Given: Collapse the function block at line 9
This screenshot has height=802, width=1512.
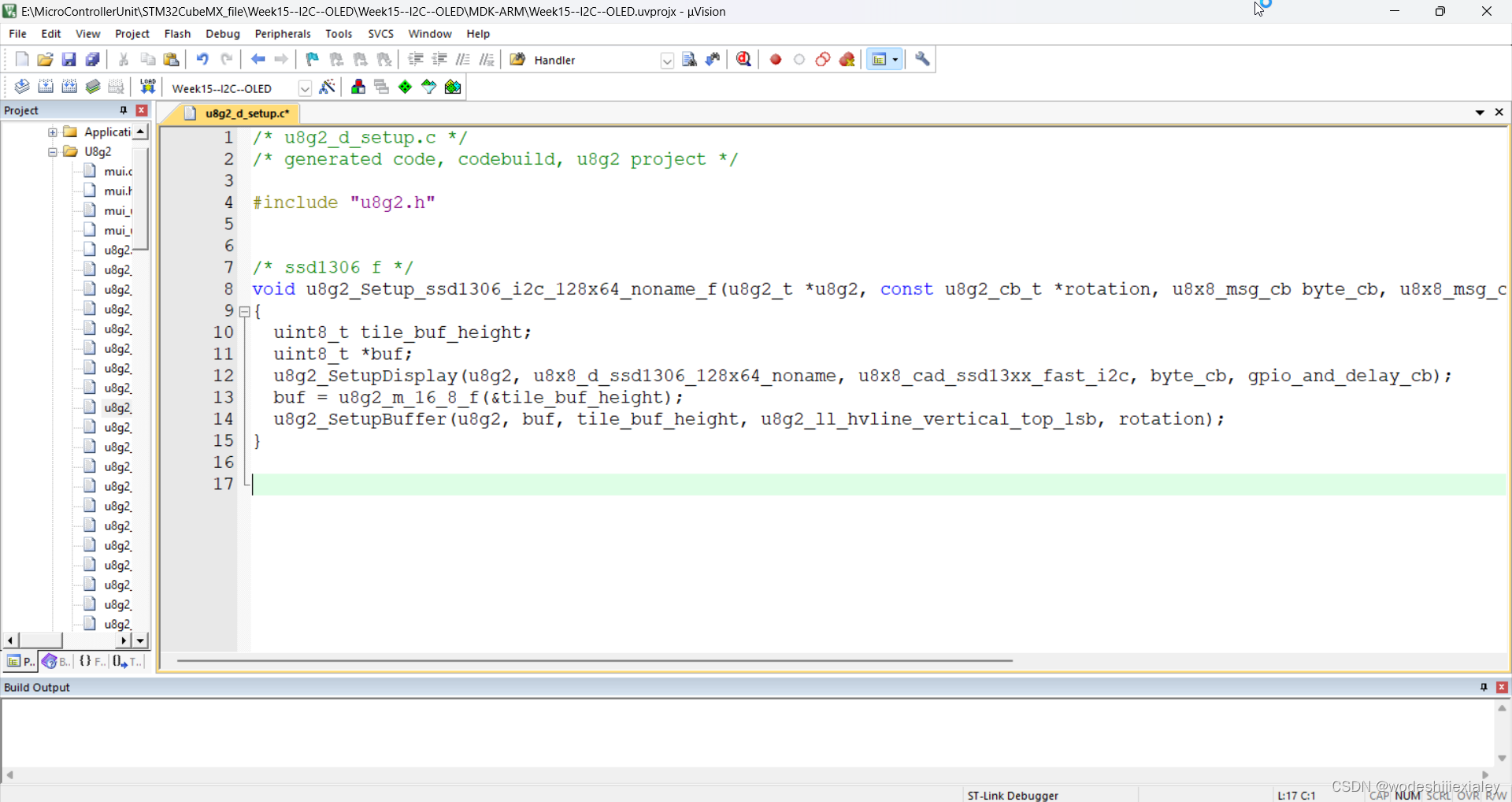Looking at the screenshot, I should (245, 312).
